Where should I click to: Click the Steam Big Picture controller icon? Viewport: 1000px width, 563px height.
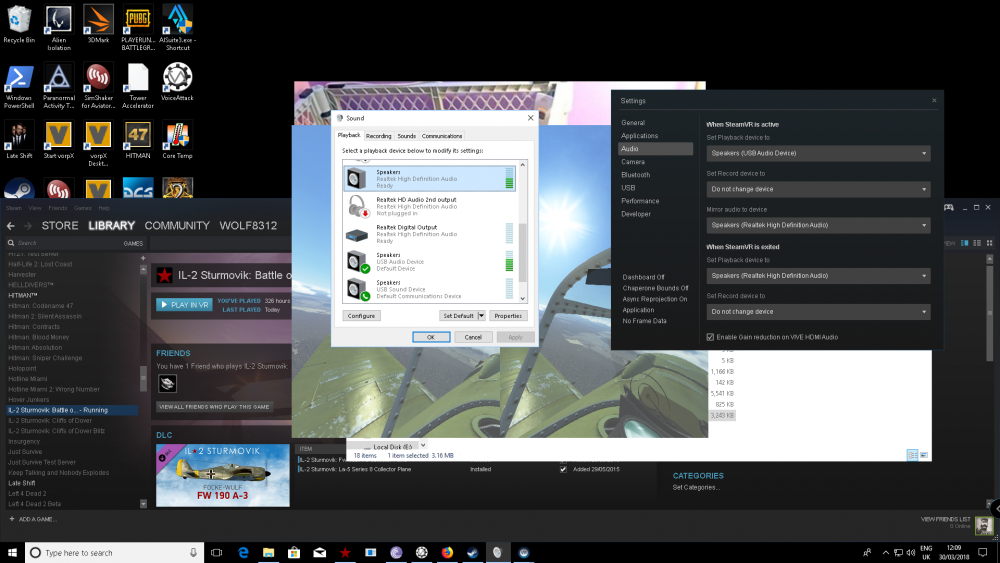(948, 207)
